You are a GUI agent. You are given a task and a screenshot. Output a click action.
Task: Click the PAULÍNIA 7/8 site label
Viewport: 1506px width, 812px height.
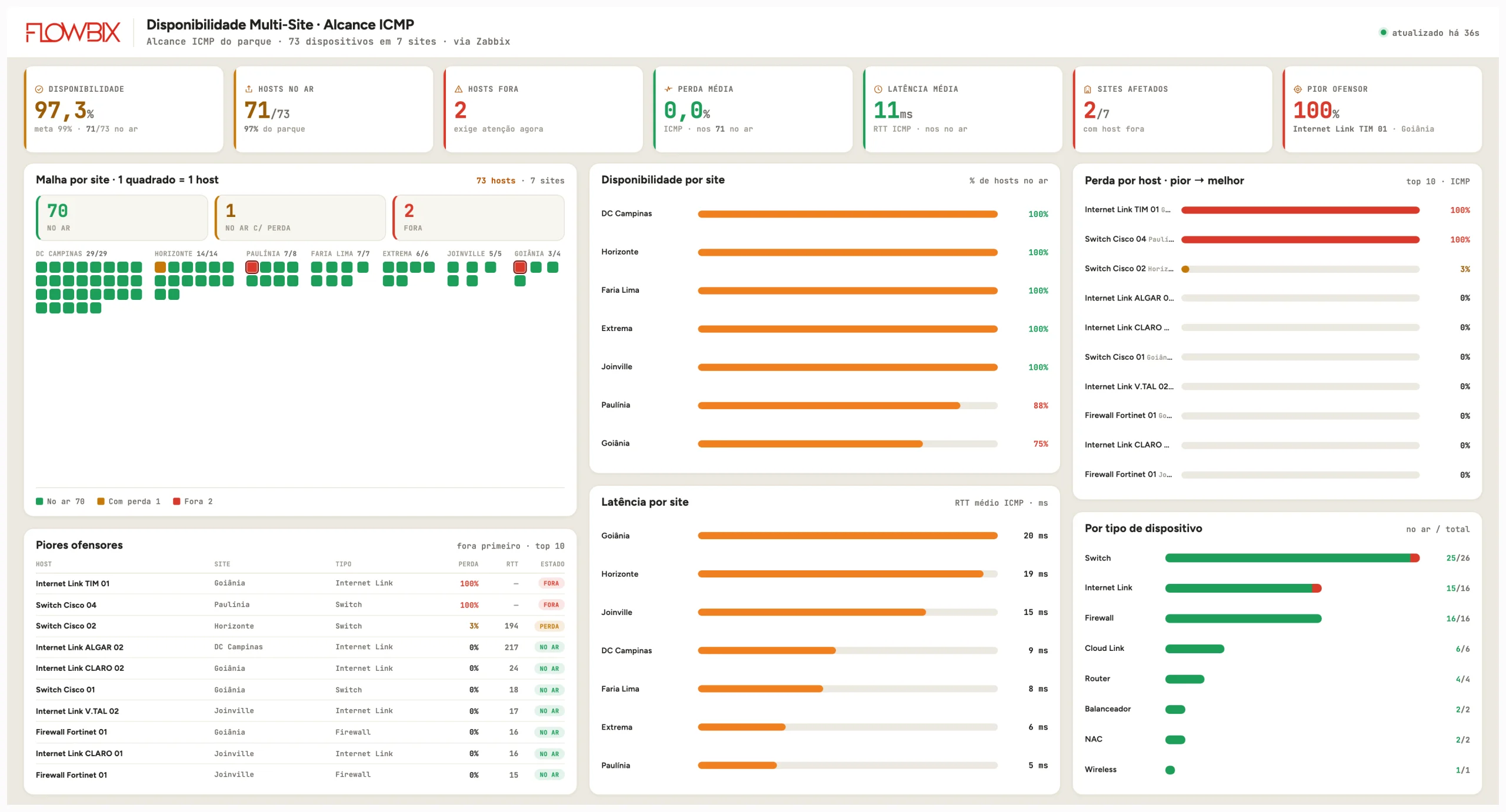click(271, 253)
